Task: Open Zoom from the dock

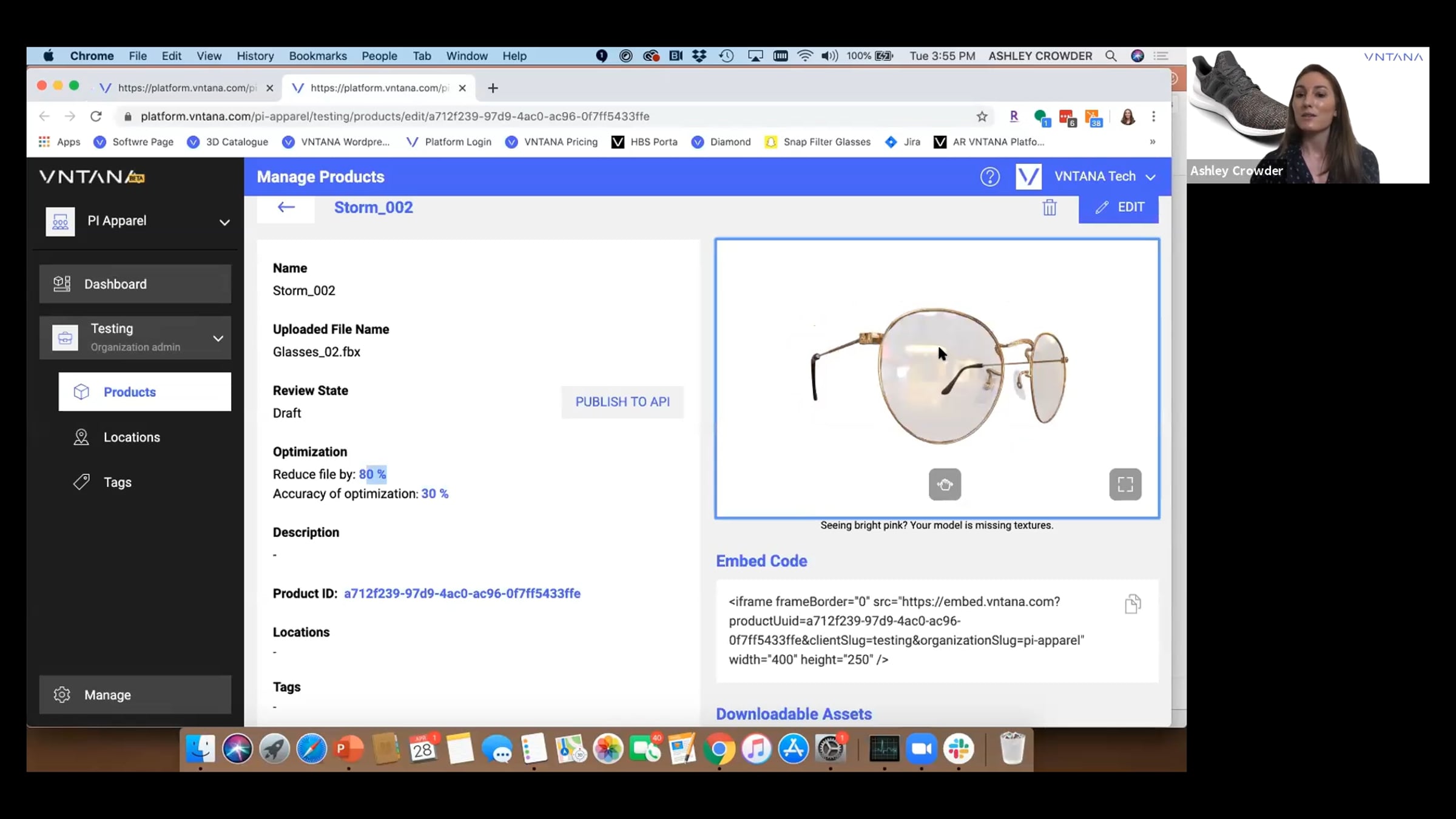Action: click(x=921, y=749)
